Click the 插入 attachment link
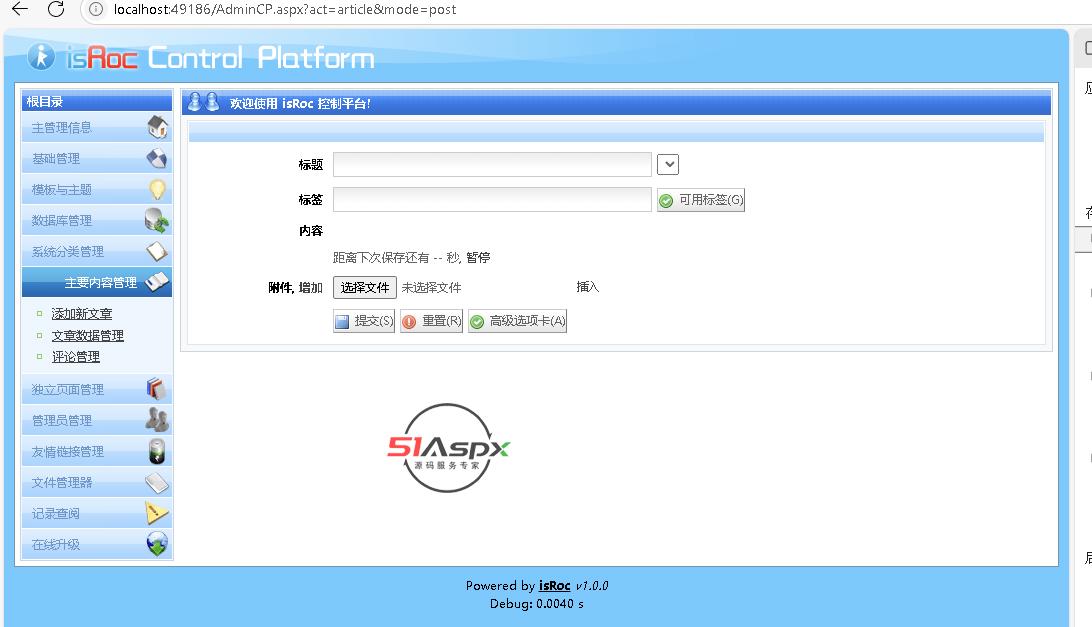Image resolution: width=1092 pixels, height=627 pixels. 588,287
